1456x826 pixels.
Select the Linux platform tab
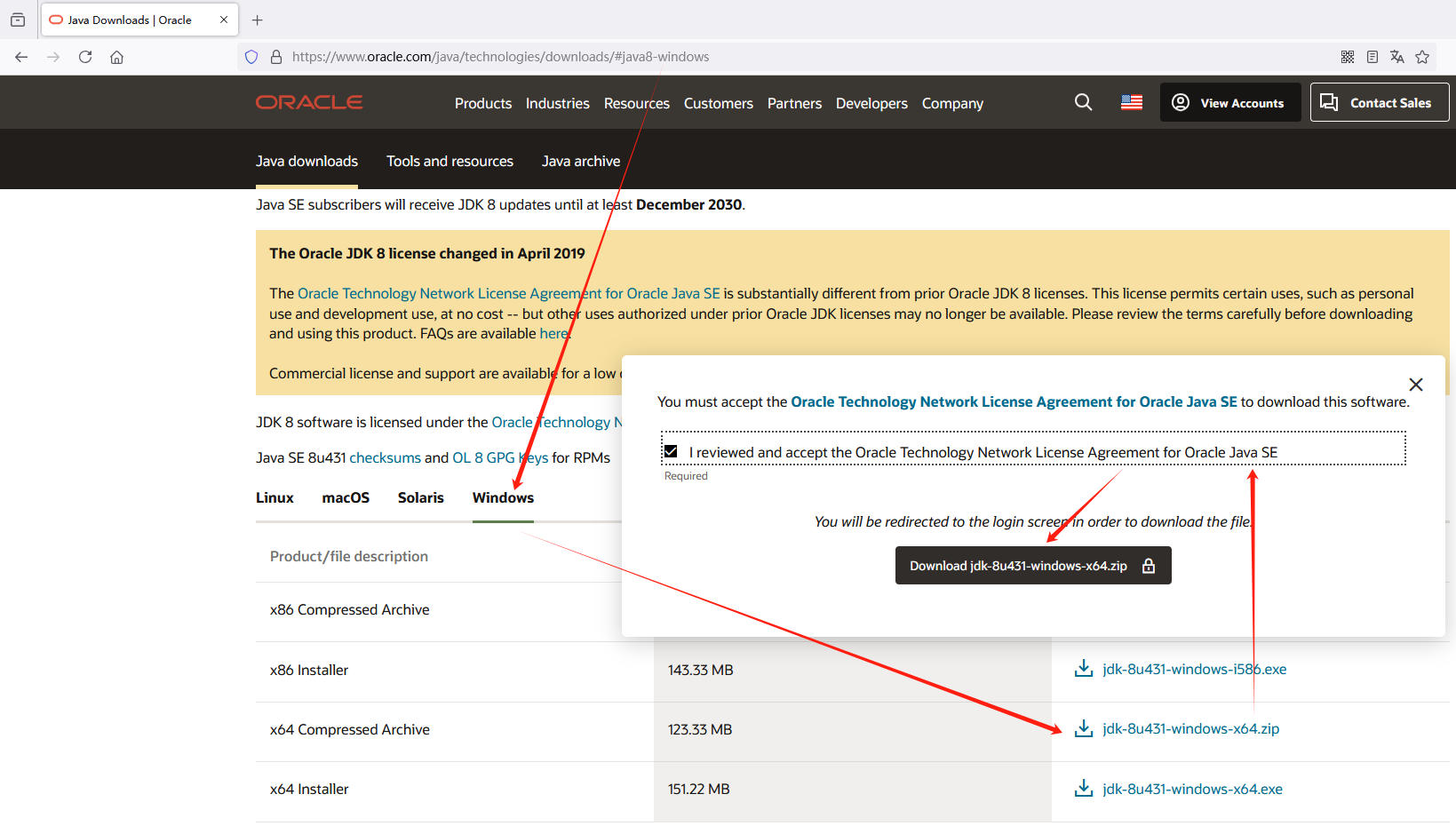(274, 497)
